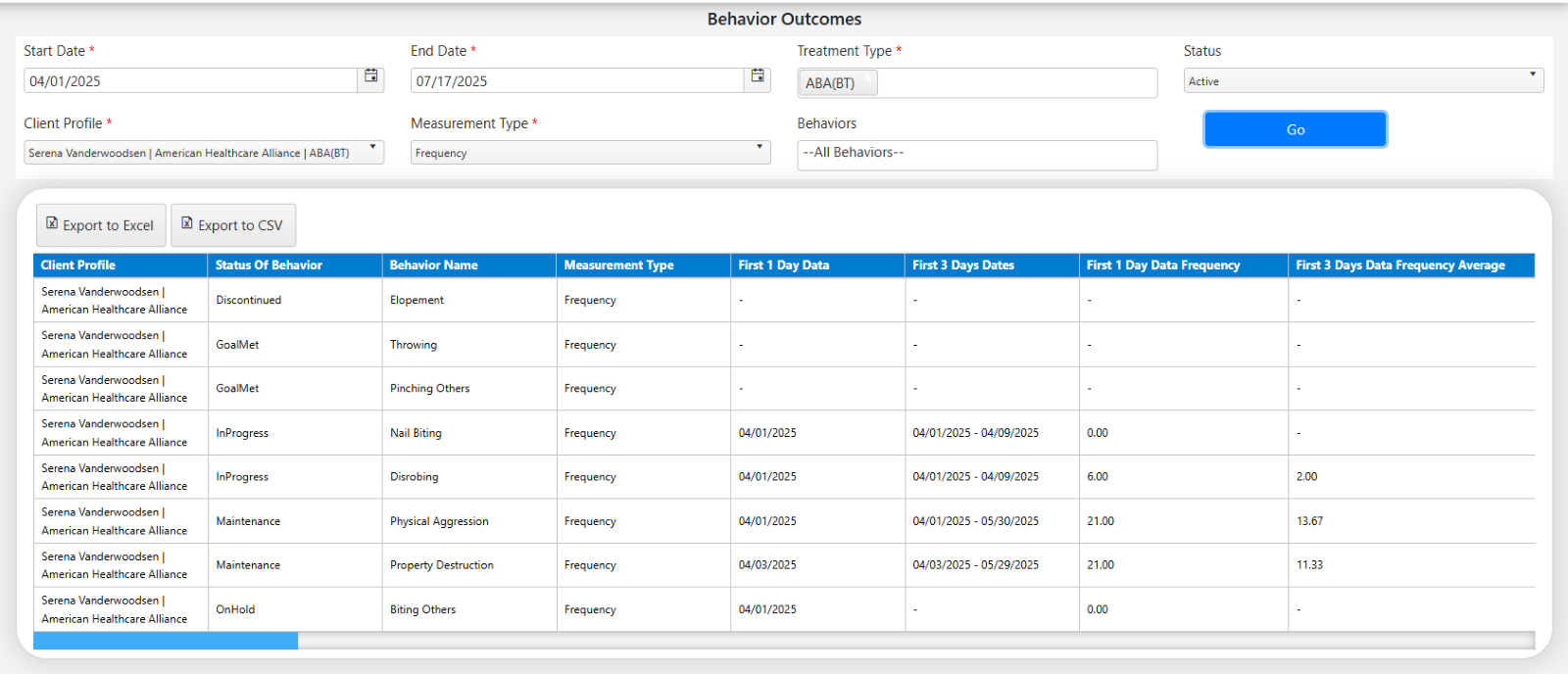1568x674 pixels.
Task: Expand the Client Profile dropdown
Action: 204,152
